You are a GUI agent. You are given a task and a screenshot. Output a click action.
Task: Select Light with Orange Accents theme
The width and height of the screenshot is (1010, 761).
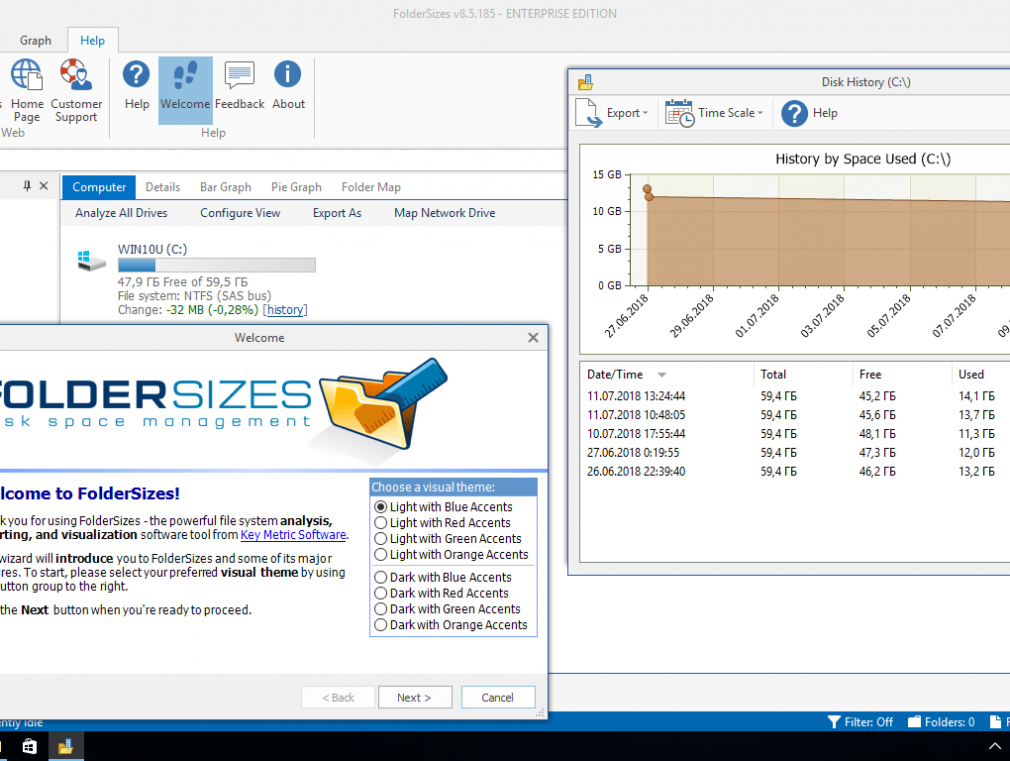click(381, 555)
